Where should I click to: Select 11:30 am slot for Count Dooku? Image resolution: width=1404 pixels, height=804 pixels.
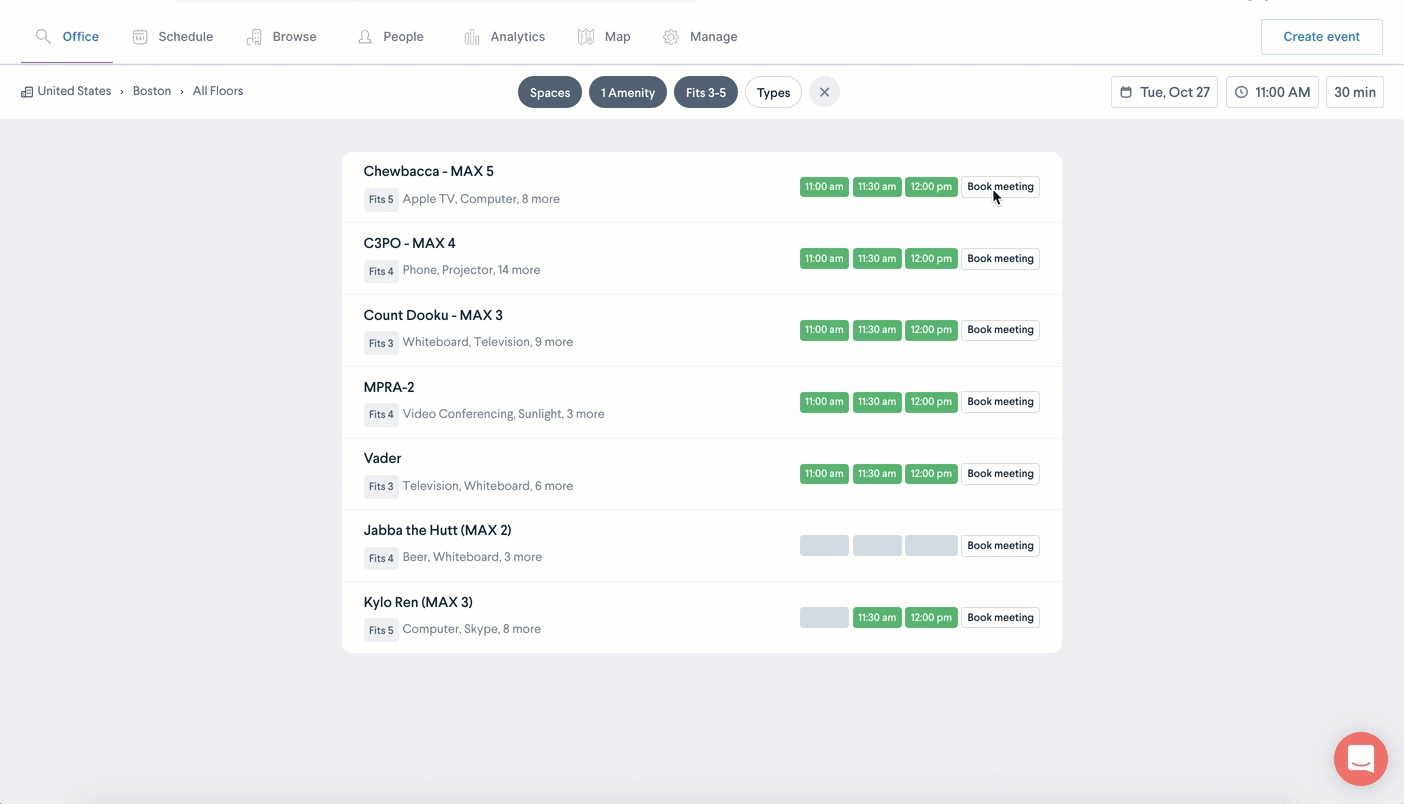point(877,330)
